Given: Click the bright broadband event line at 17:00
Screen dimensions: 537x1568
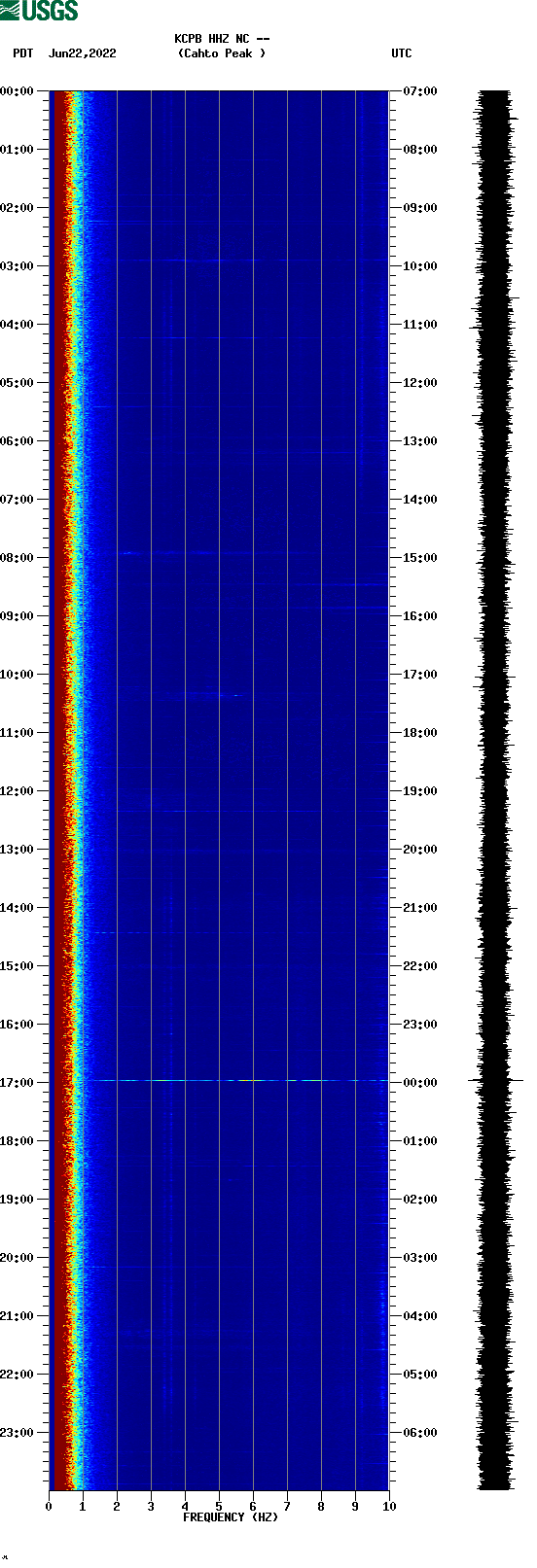Looking at the screenshot, I should pos(236,1080).
